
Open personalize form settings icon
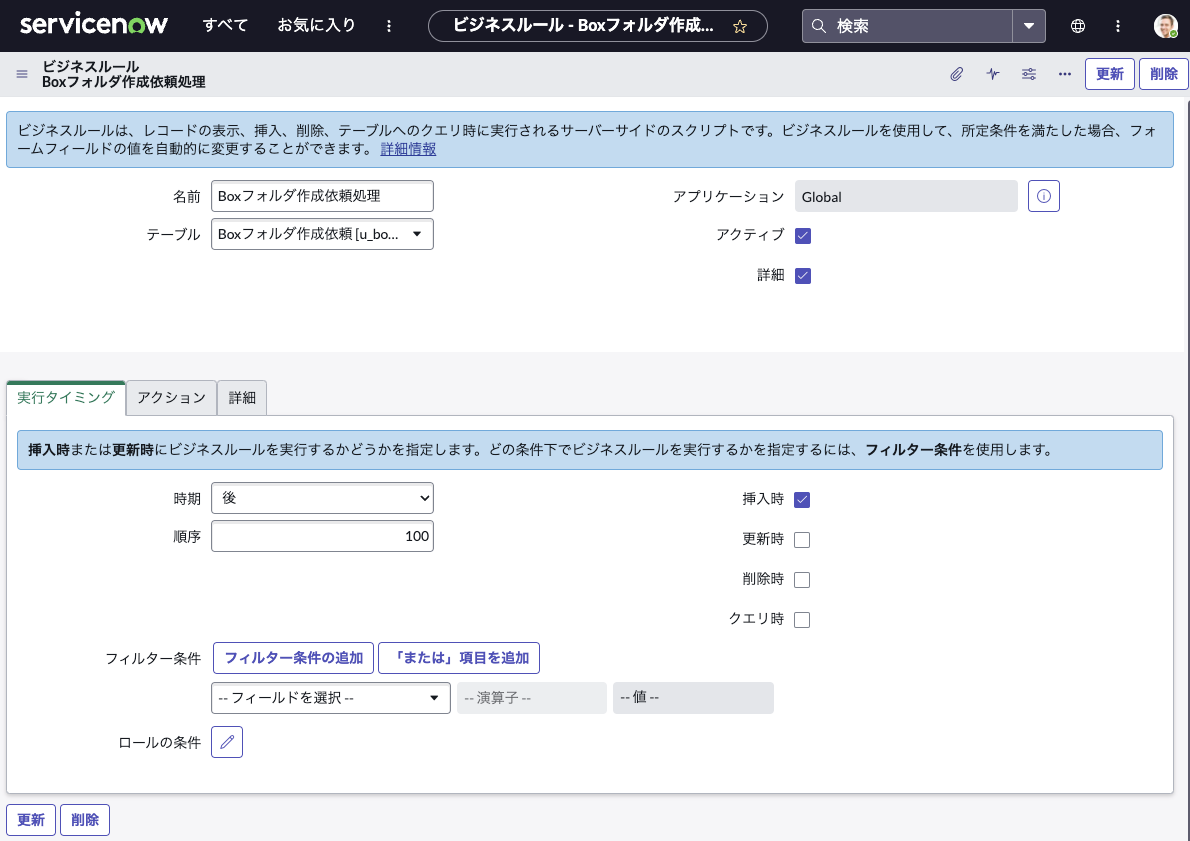1028,74
